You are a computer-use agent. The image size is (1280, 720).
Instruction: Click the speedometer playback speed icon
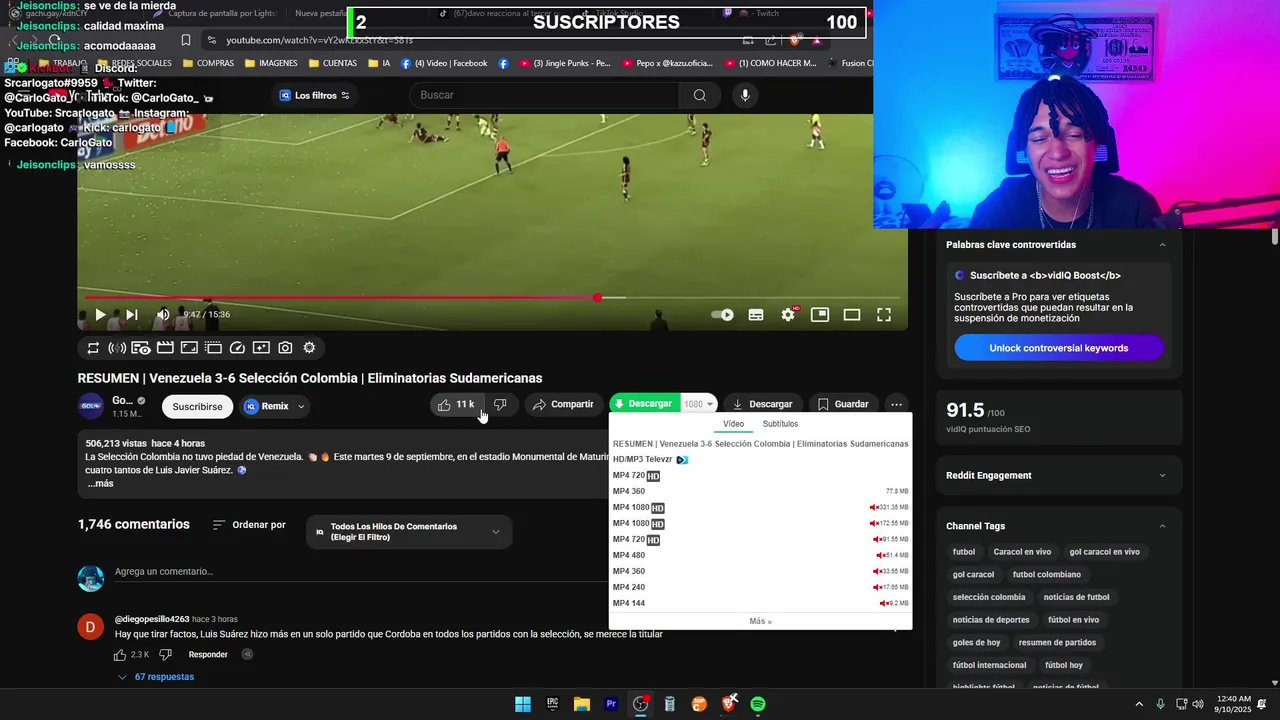pyautogui.click(x=237, y=348)
